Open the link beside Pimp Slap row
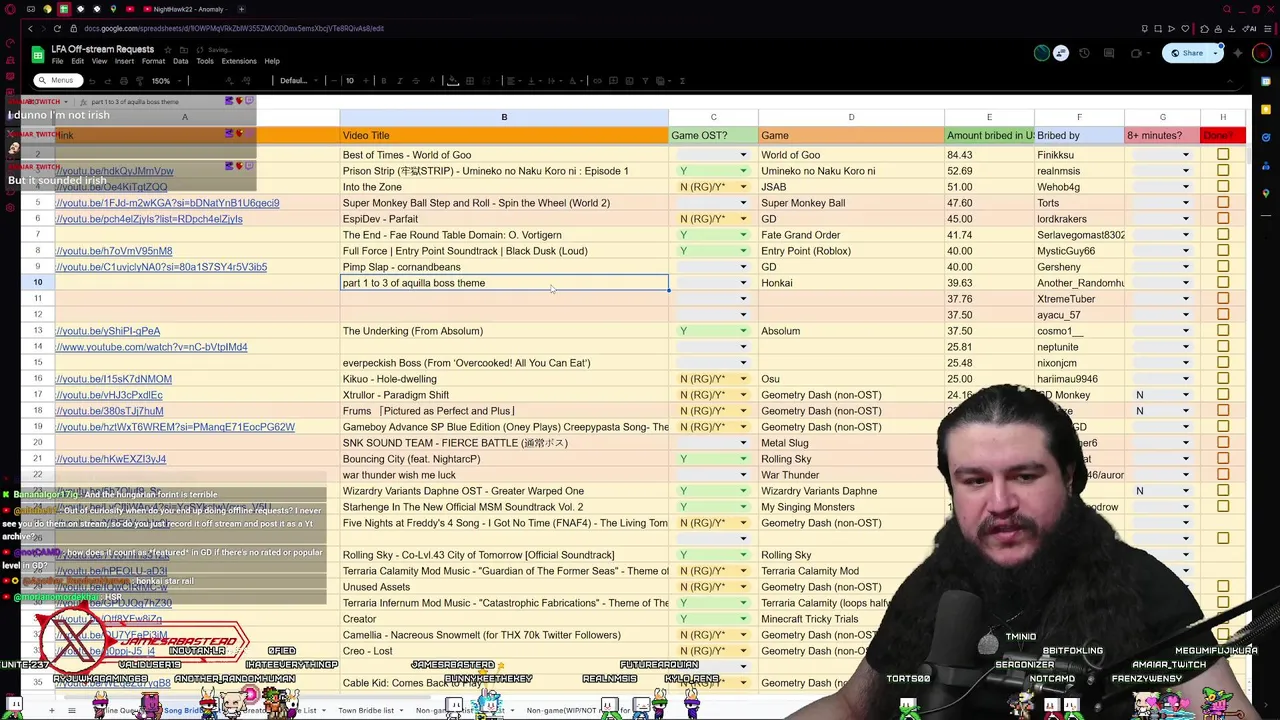 pos(161,267)
